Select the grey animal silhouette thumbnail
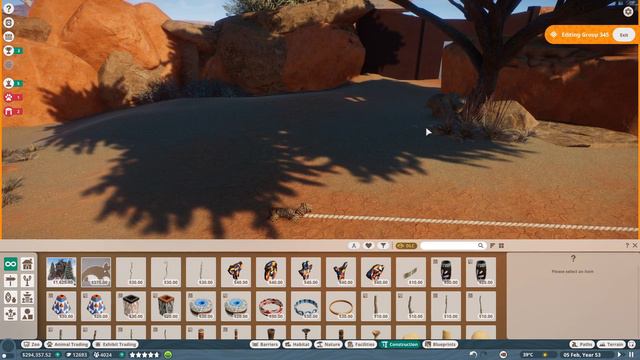 pos(96,272)
